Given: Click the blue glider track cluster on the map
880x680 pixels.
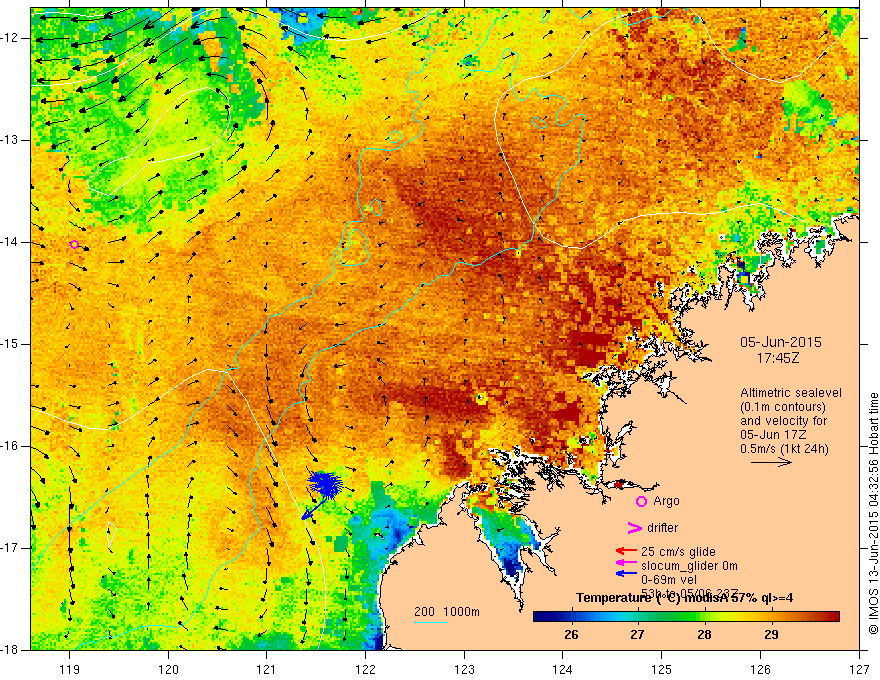Looking at the screenshot, I should [x=326, y=484].
